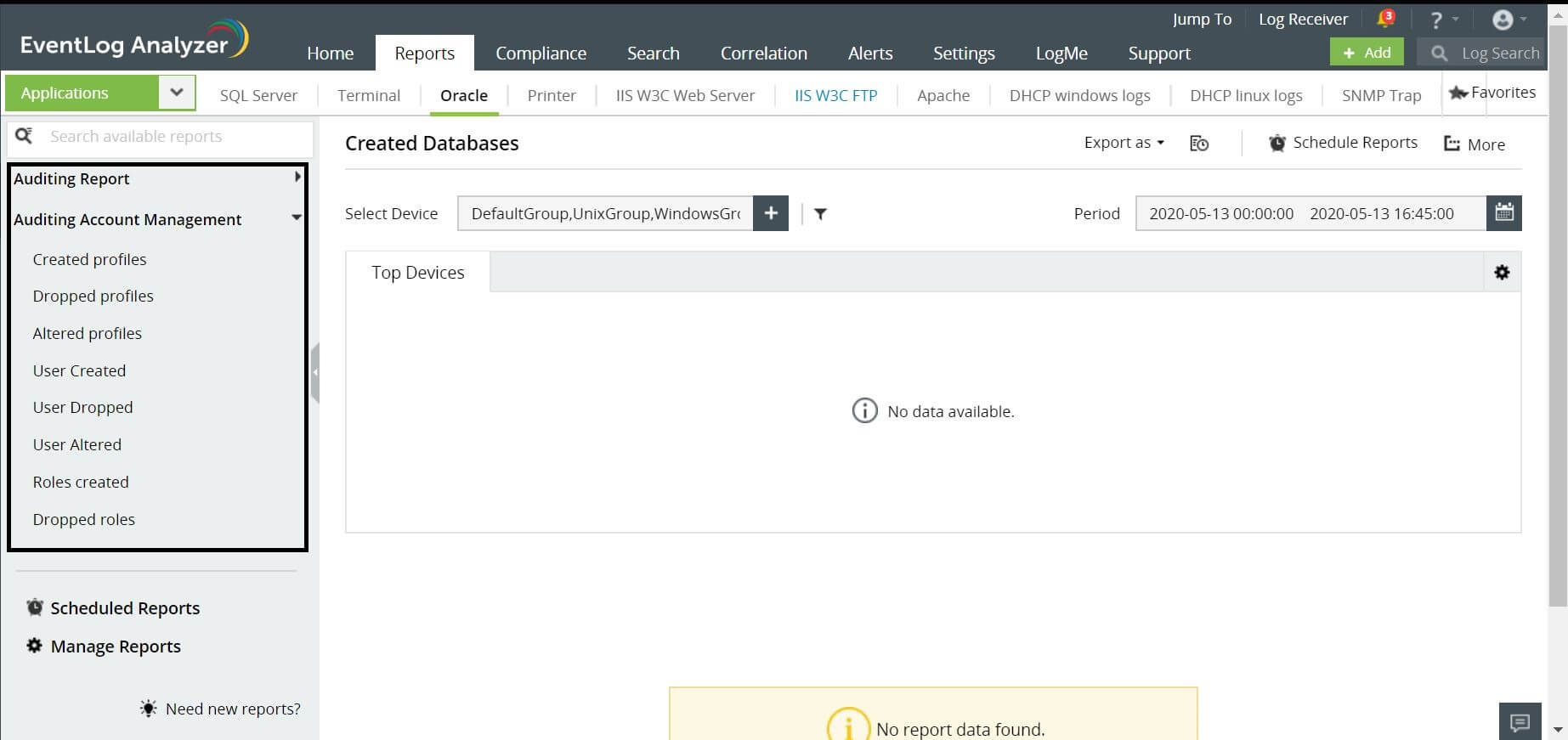The height and width of the screenshot is (740, 1568).
Task: Click the EventLog Analyzer logo
Action: [133, 40]
